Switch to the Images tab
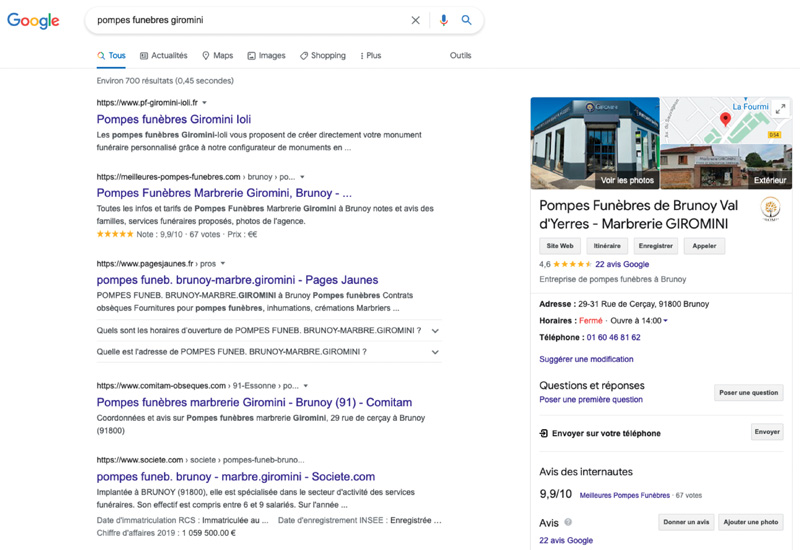Image resolution: width=800 pixels, height=550 pixels. pyautogui.click(x=266, y=56)
